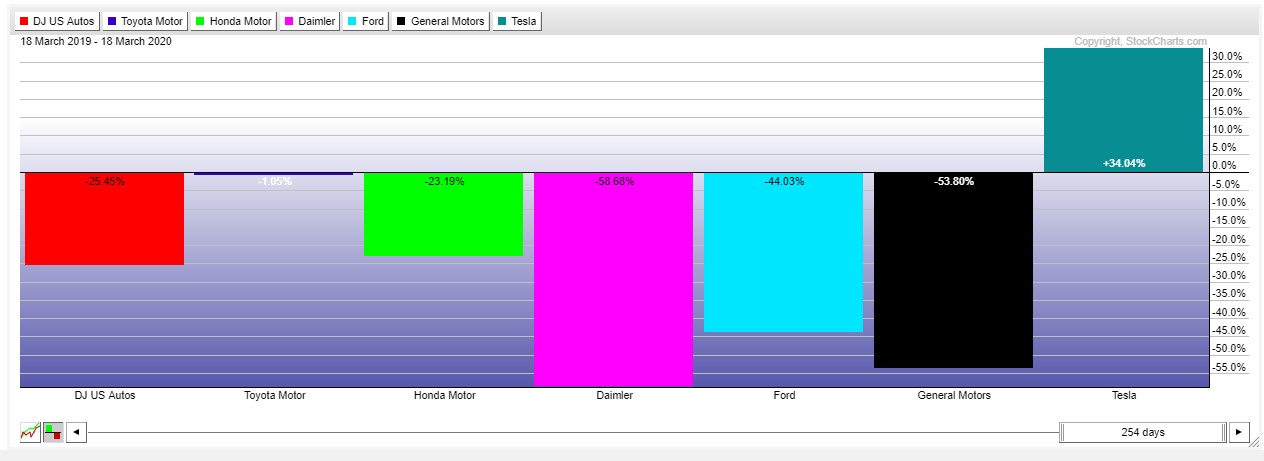This screenshot has height=461, width=1264.
Task: Click the 254 days range slider handle
Action: (x=1142, y=432)
